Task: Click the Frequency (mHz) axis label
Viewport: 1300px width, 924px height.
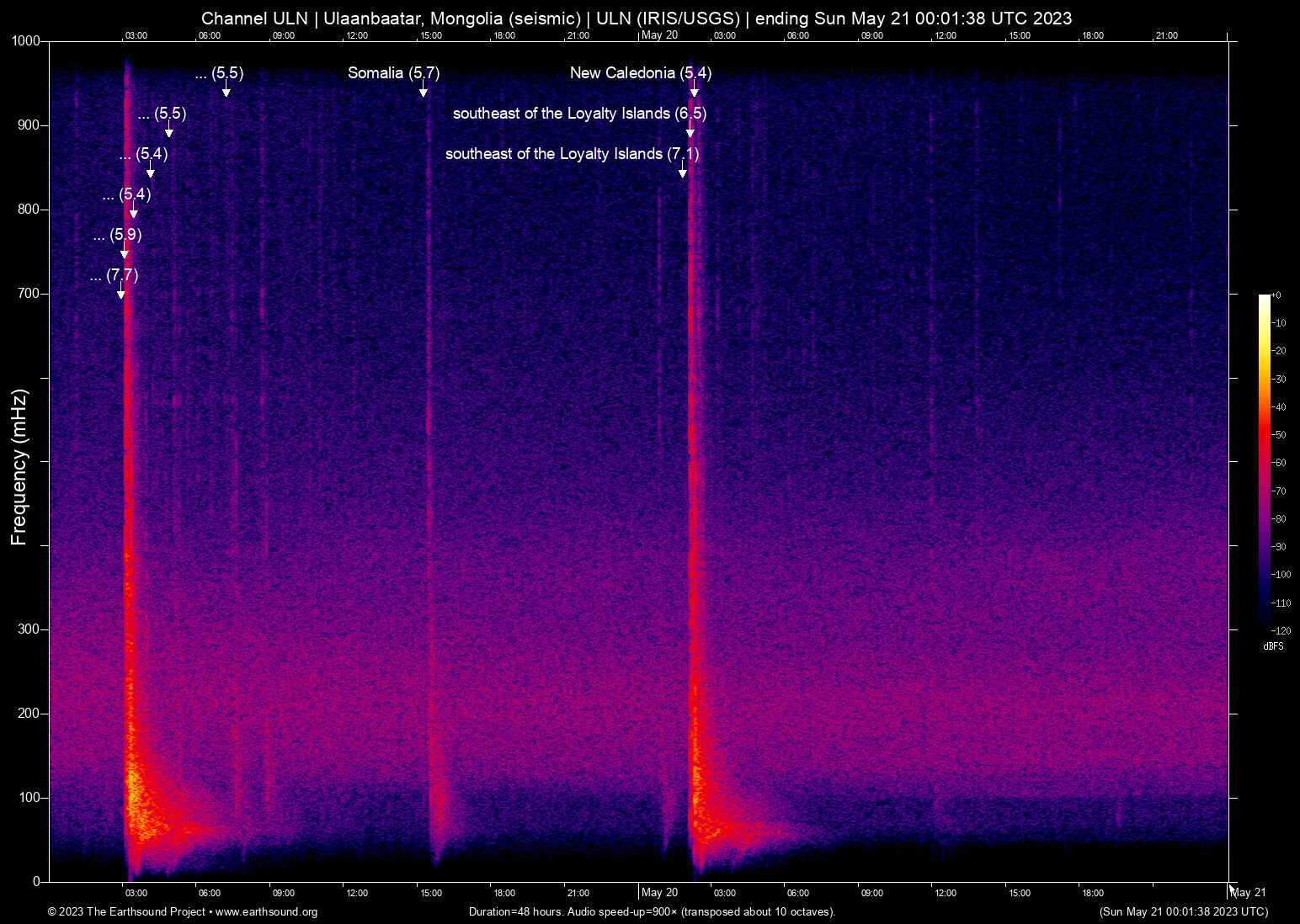Action: (19, 467)
